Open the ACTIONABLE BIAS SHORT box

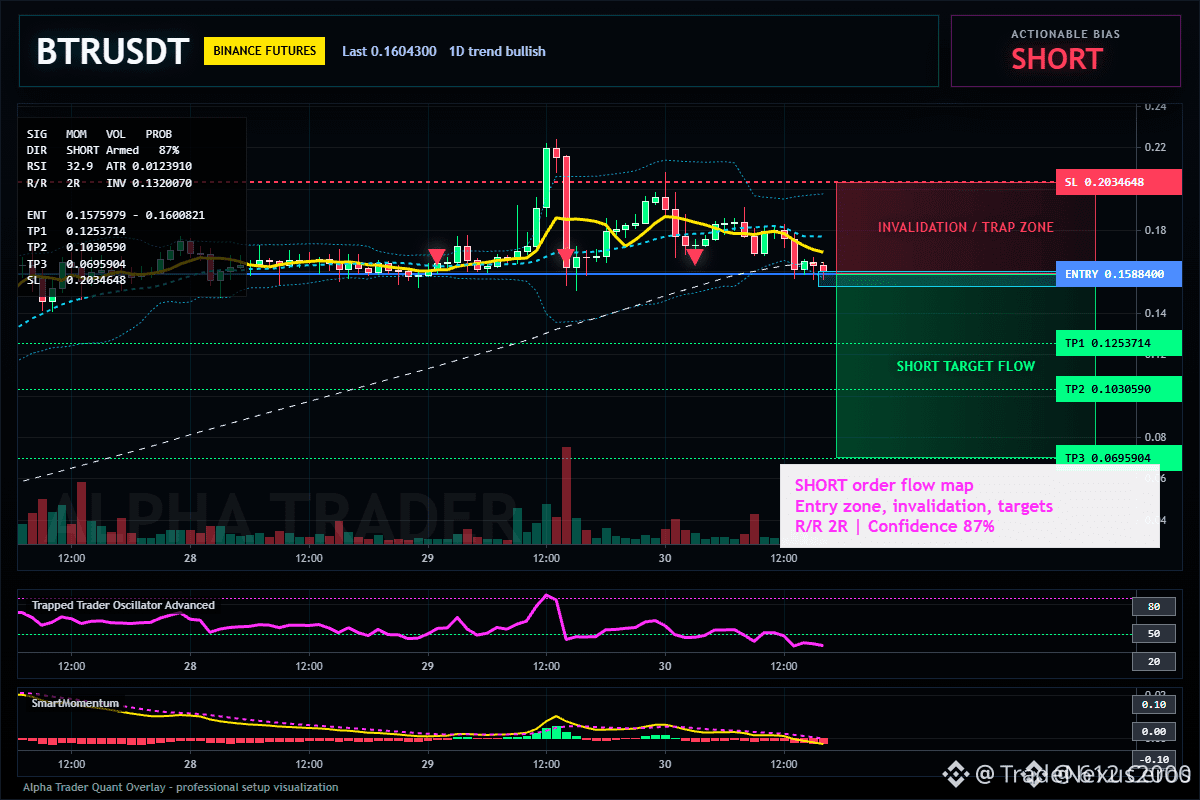click(1065, 51)
